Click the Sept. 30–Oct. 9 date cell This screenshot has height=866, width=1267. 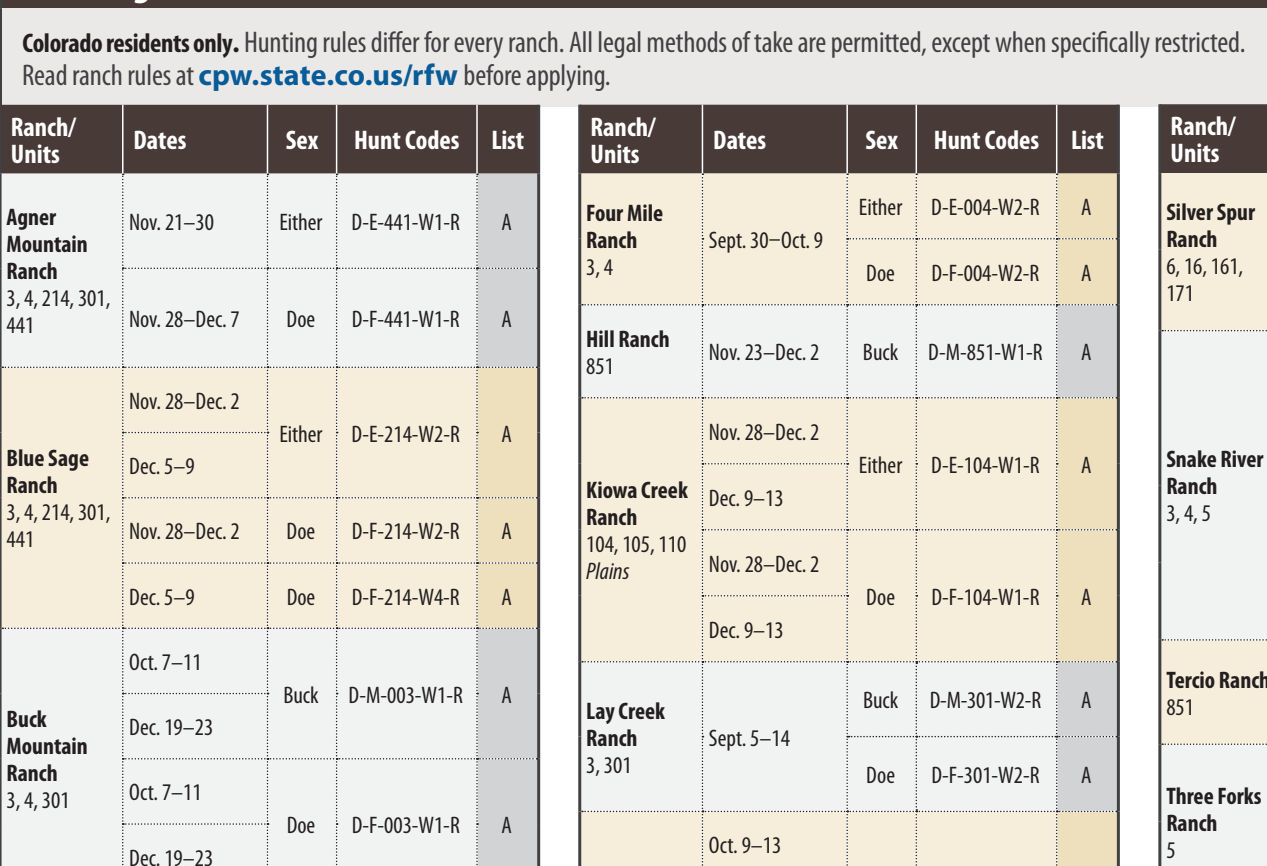(x=766, y=240)
